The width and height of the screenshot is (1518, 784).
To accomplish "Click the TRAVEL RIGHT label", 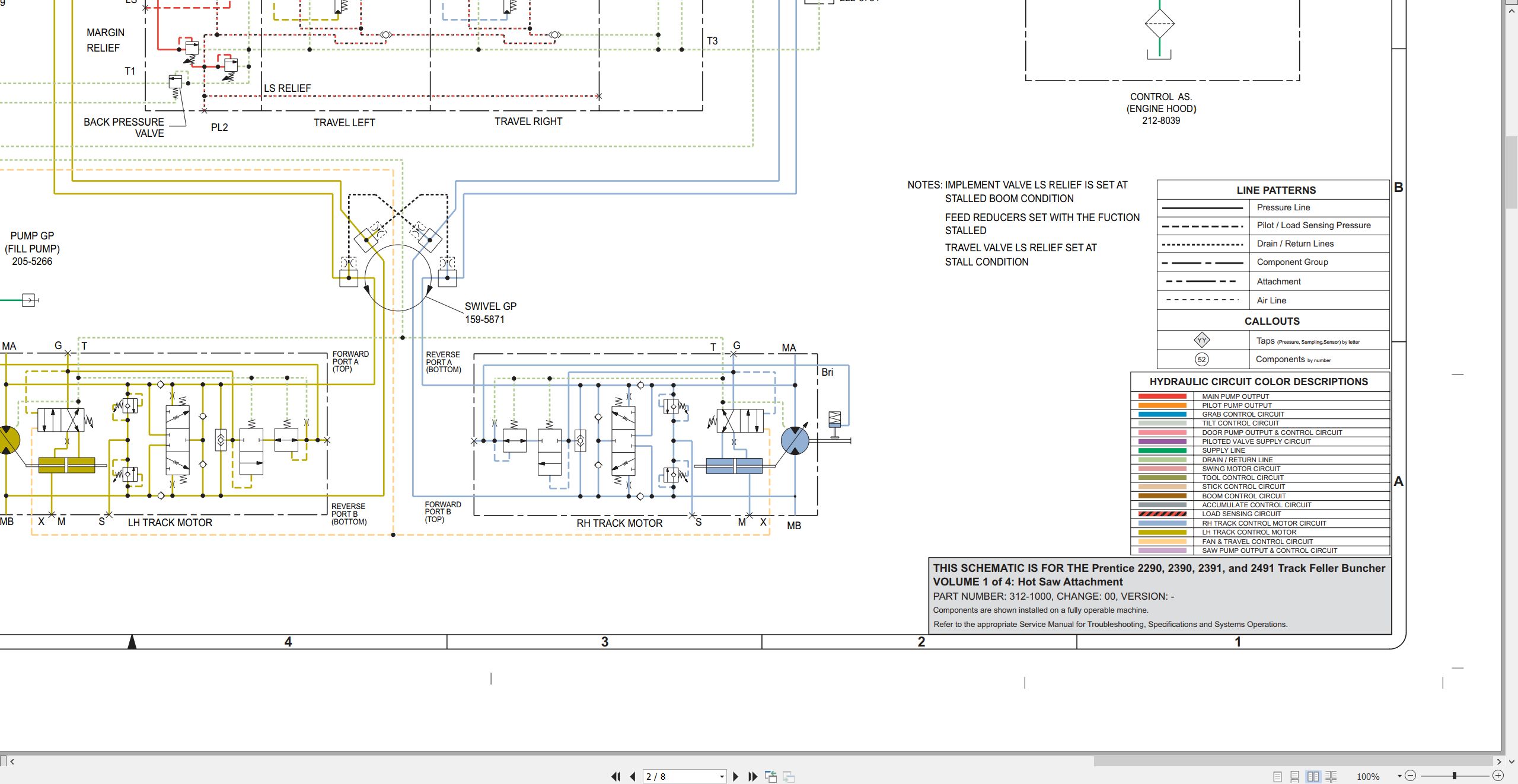I will pos(528,121).
